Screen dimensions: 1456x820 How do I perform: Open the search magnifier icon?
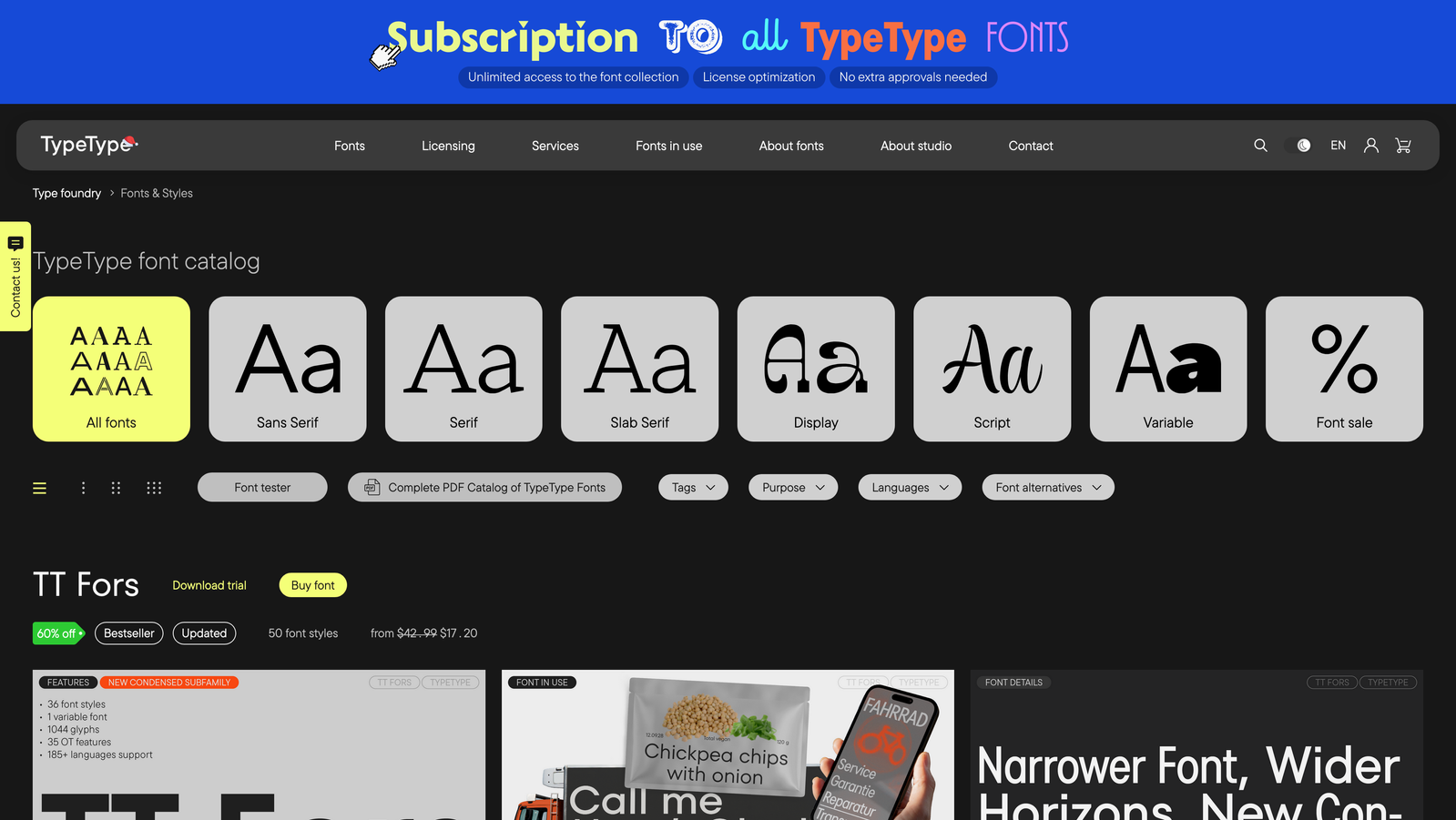[x=1260, y=146]
